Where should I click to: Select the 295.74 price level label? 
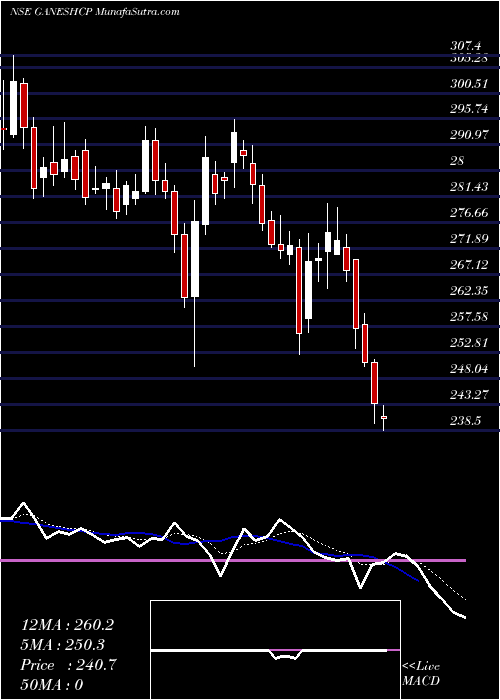point(471,109)
